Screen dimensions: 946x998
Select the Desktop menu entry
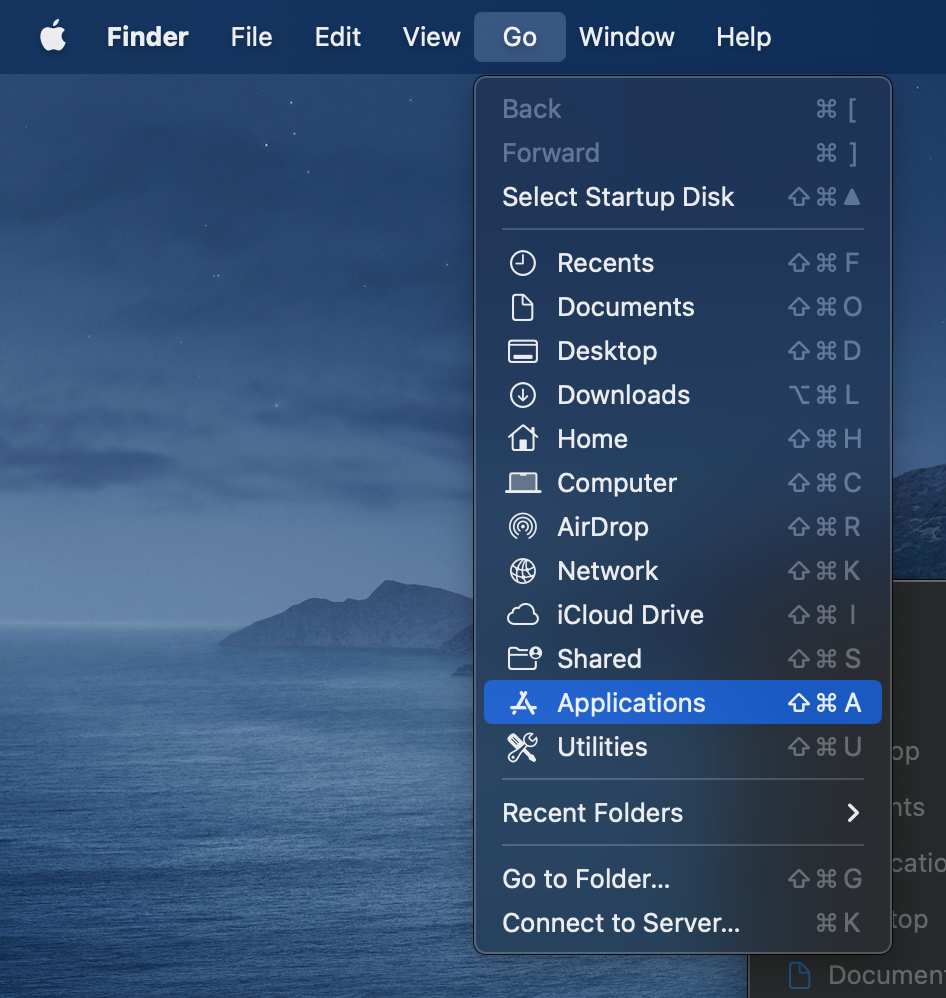point(607,351)
